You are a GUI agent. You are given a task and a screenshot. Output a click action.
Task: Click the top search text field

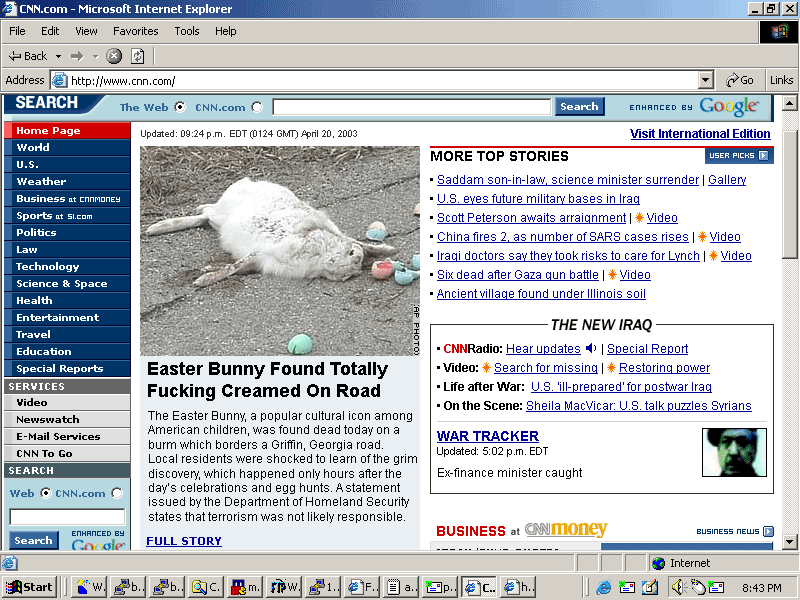tap(412, 107)
